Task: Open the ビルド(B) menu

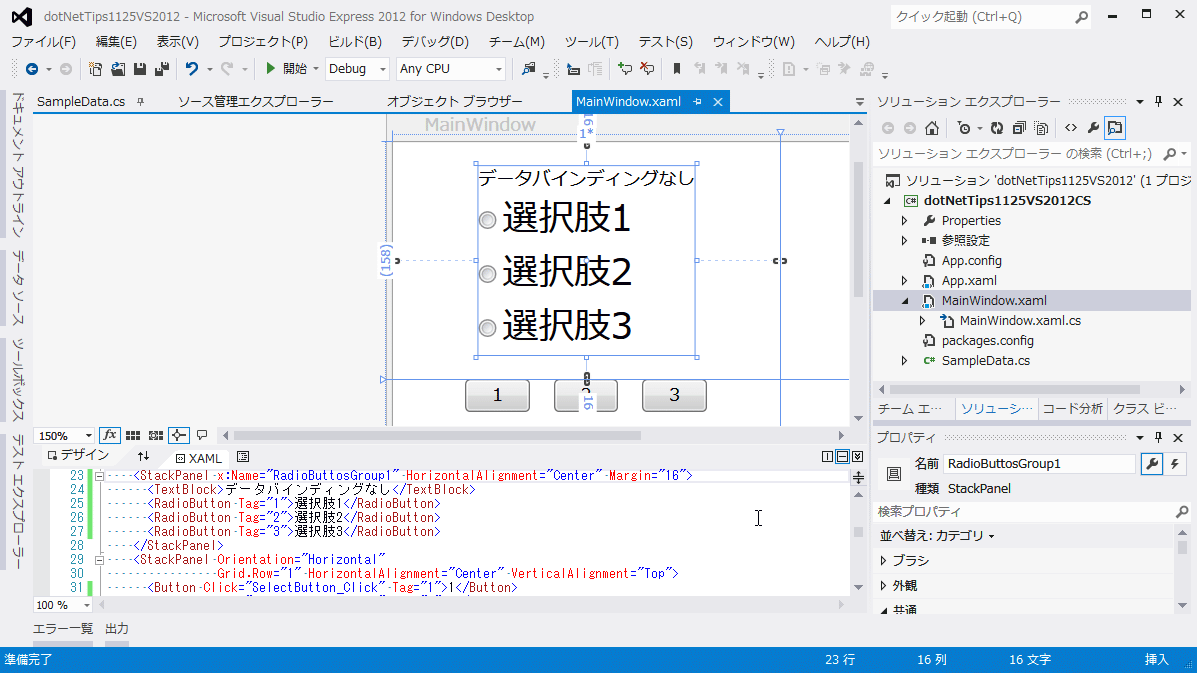Action: coord(354,42)
